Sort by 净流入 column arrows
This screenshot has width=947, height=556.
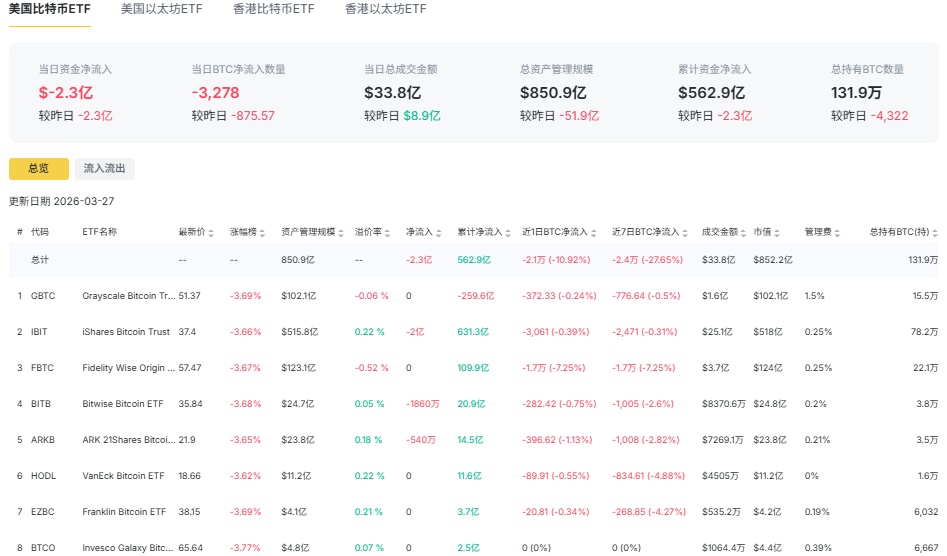tap(438, 233)
